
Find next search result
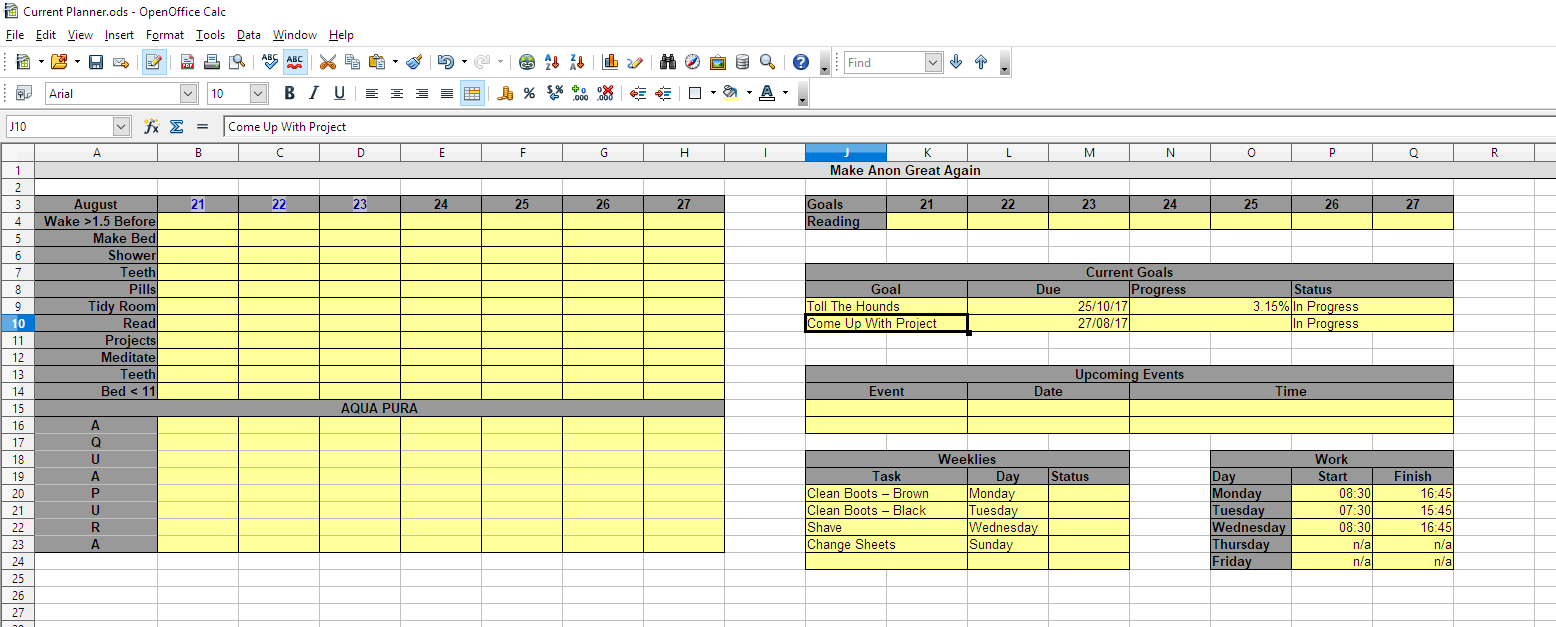point(956,62)
